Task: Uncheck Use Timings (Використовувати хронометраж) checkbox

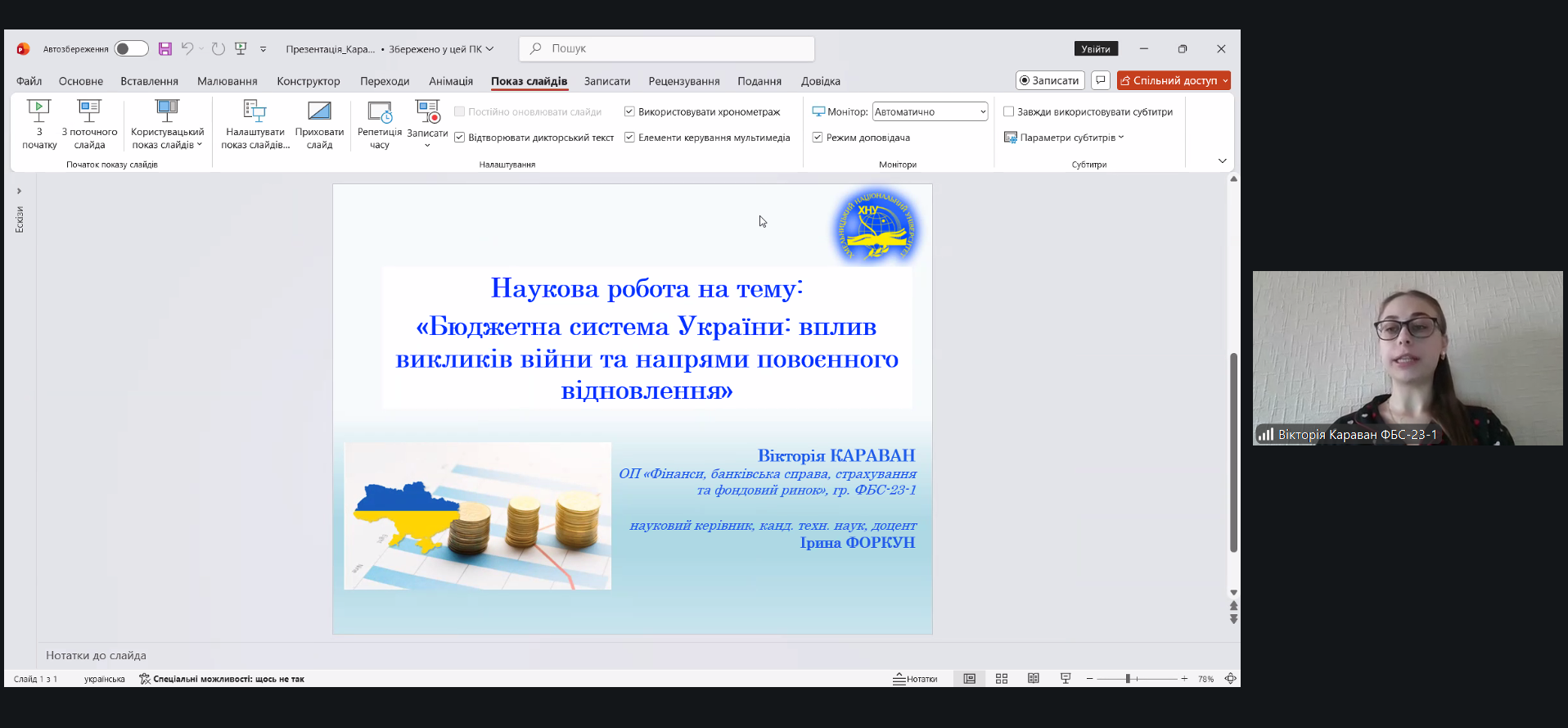Action: 629,112
